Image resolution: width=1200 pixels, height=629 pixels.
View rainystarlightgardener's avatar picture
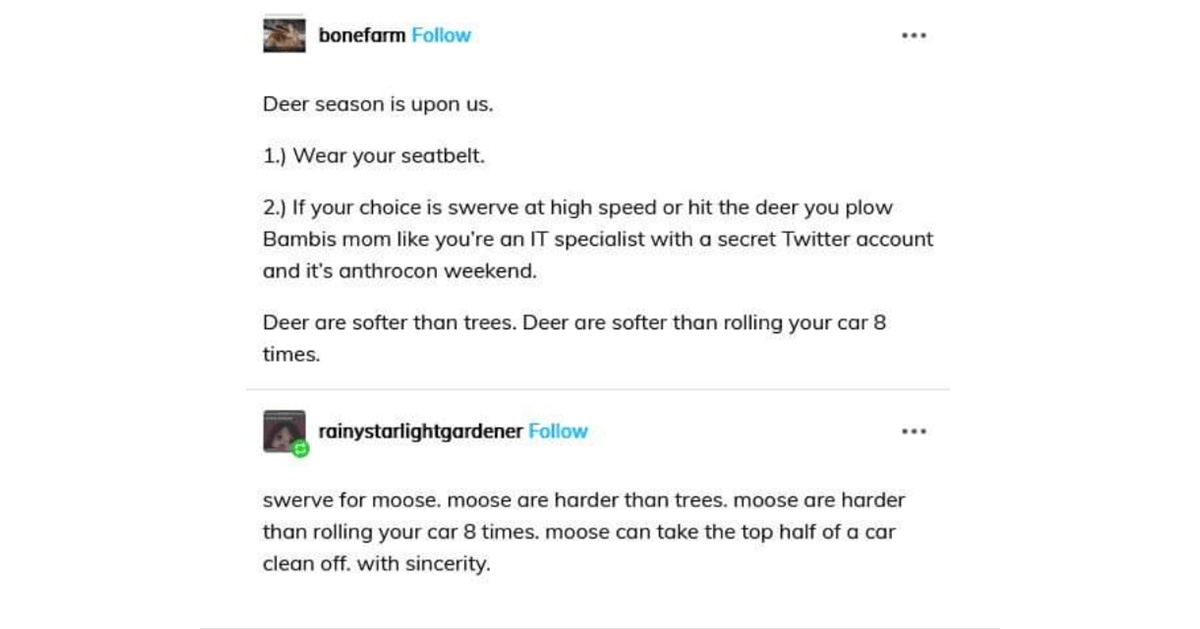coord(283,431)
